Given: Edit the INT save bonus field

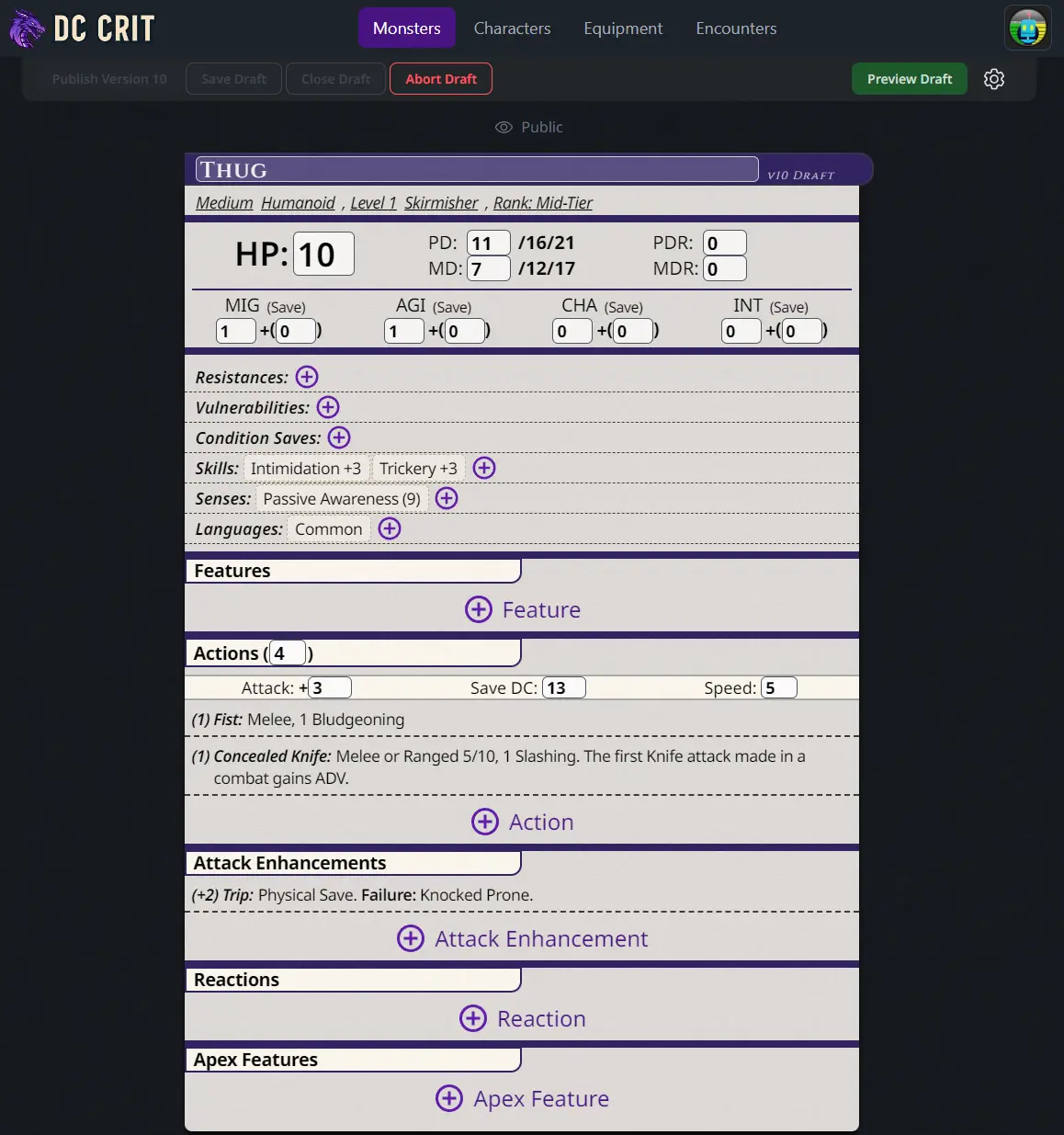Looking at the screenshot, I should pos(802,331).
